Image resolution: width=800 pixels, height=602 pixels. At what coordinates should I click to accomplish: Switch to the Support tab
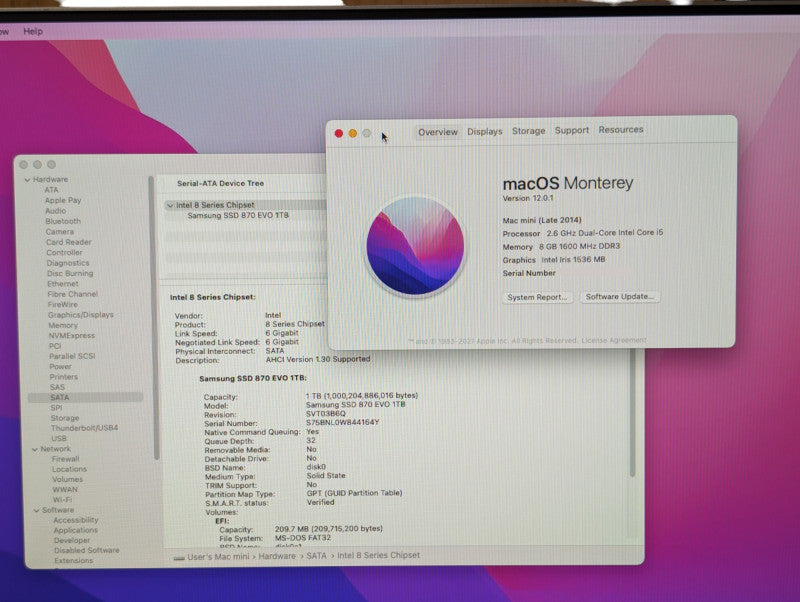(x=571, y=131)
